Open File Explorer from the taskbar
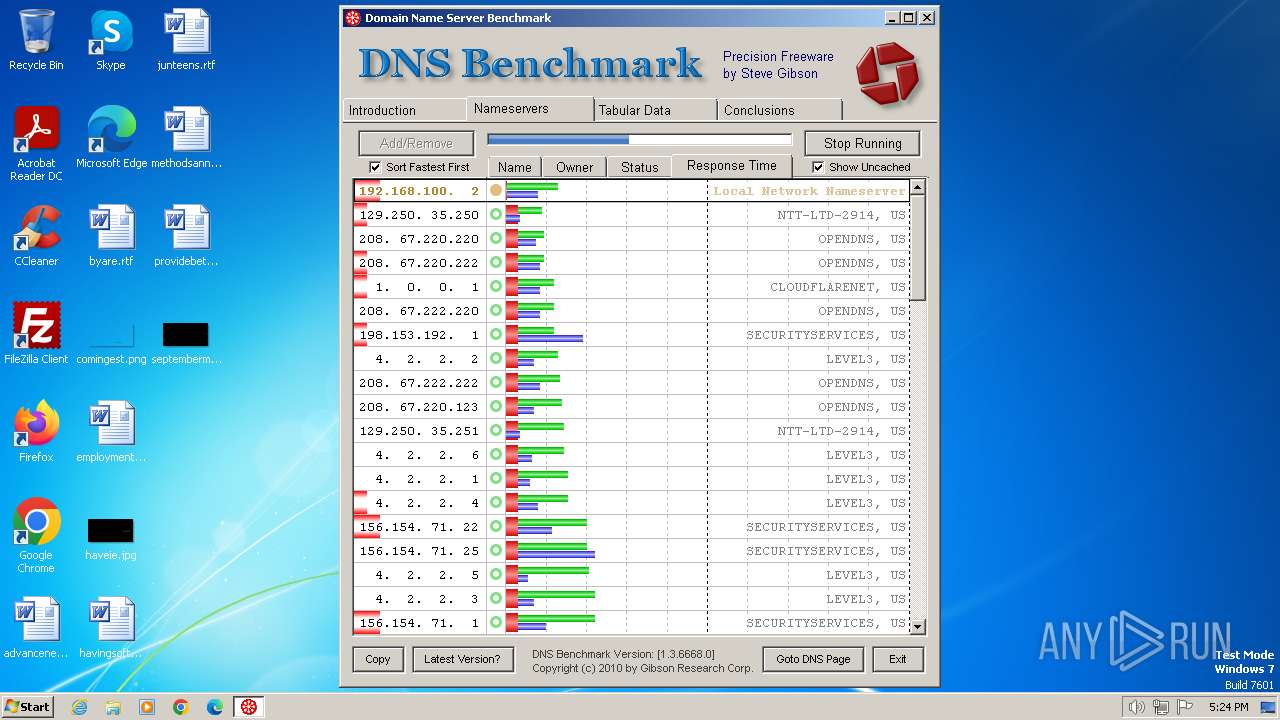1280x720 pixels. pyautogui.click(x=113, y=707)
